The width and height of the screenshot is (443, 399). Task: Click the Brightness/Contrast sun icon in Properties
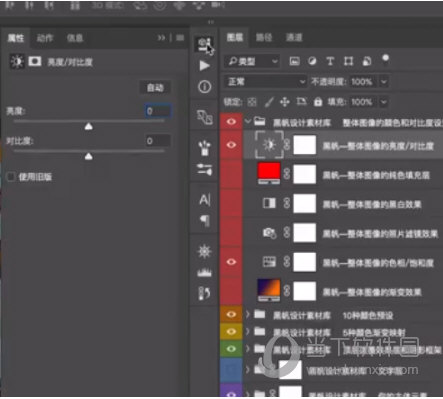click(x=17, y=61)
